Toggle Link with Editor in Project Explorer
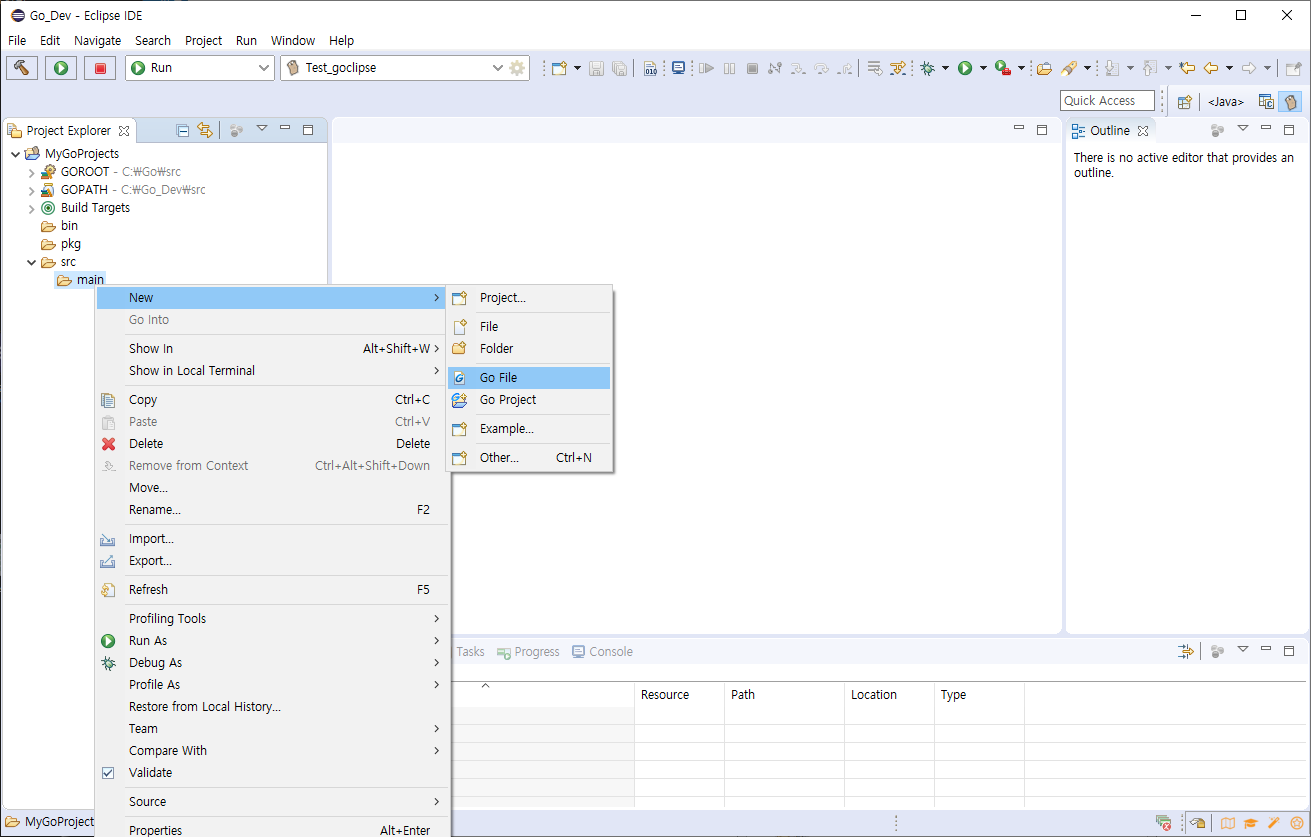 [205, 130]
